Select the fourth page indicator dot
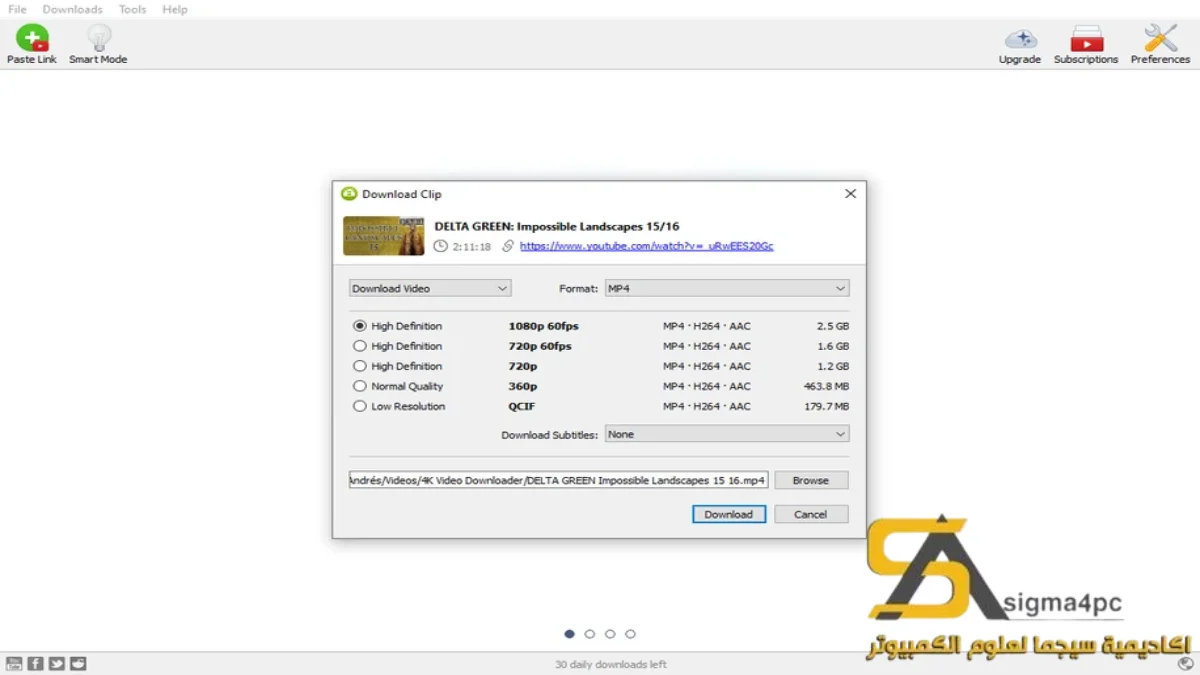 [x=630, y=633]
